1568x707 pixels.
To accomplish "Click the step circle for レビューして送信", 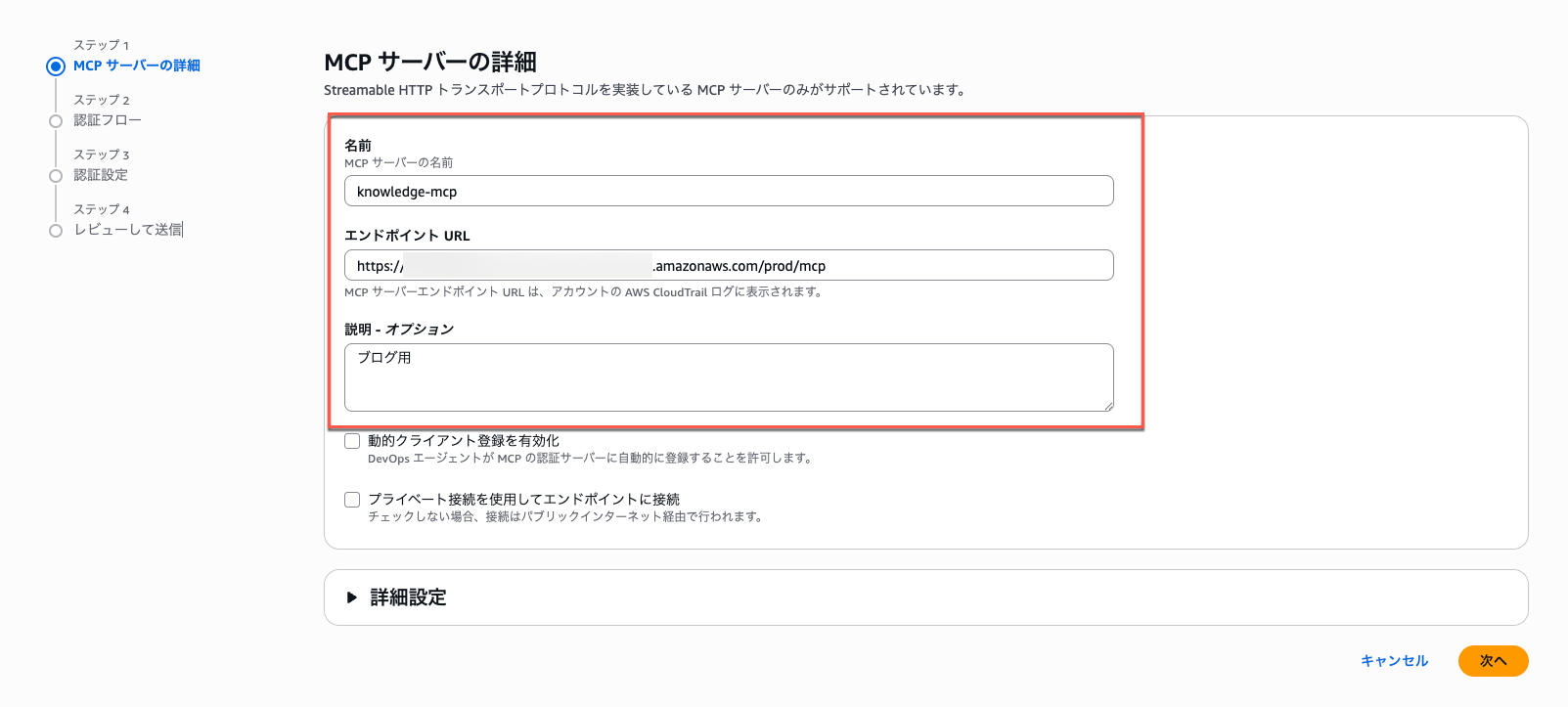I will (x=56, y=230).
